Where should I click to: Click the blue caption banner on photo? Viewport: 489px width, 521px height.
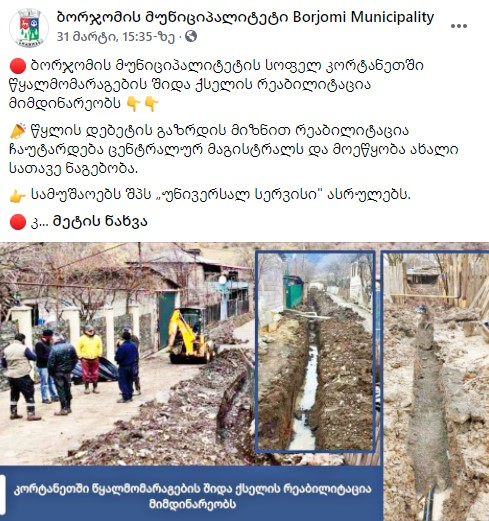click(192, 493)
